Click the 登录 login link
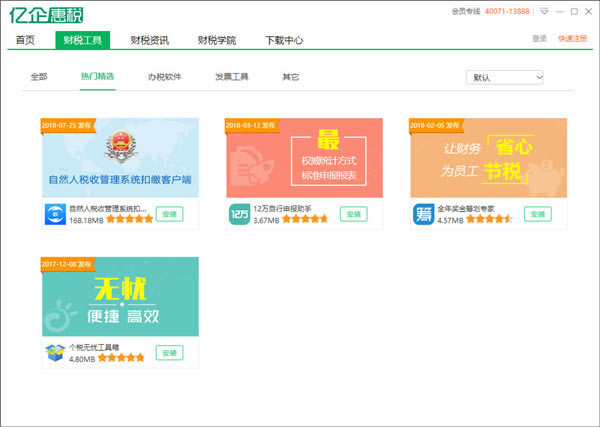Image resolution: width=600 pixels, height=427 pixels. click(540, 38)
